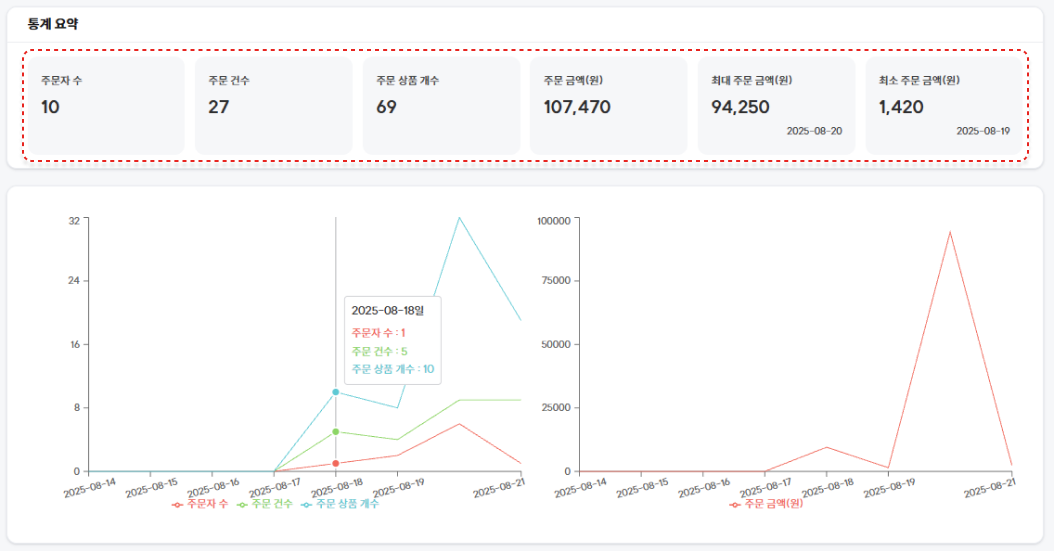Toggle 주문 금액(원) legend under right chart
Screen dimensions: 1054x551
(766, 504)
